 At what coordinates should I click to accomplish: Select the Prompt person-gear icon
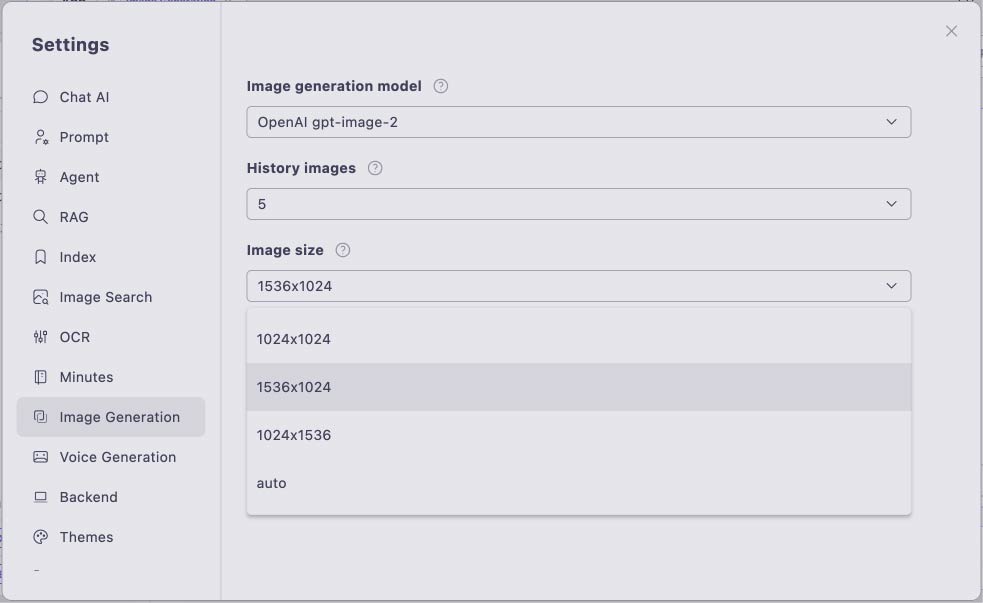[x=41, y=137]
